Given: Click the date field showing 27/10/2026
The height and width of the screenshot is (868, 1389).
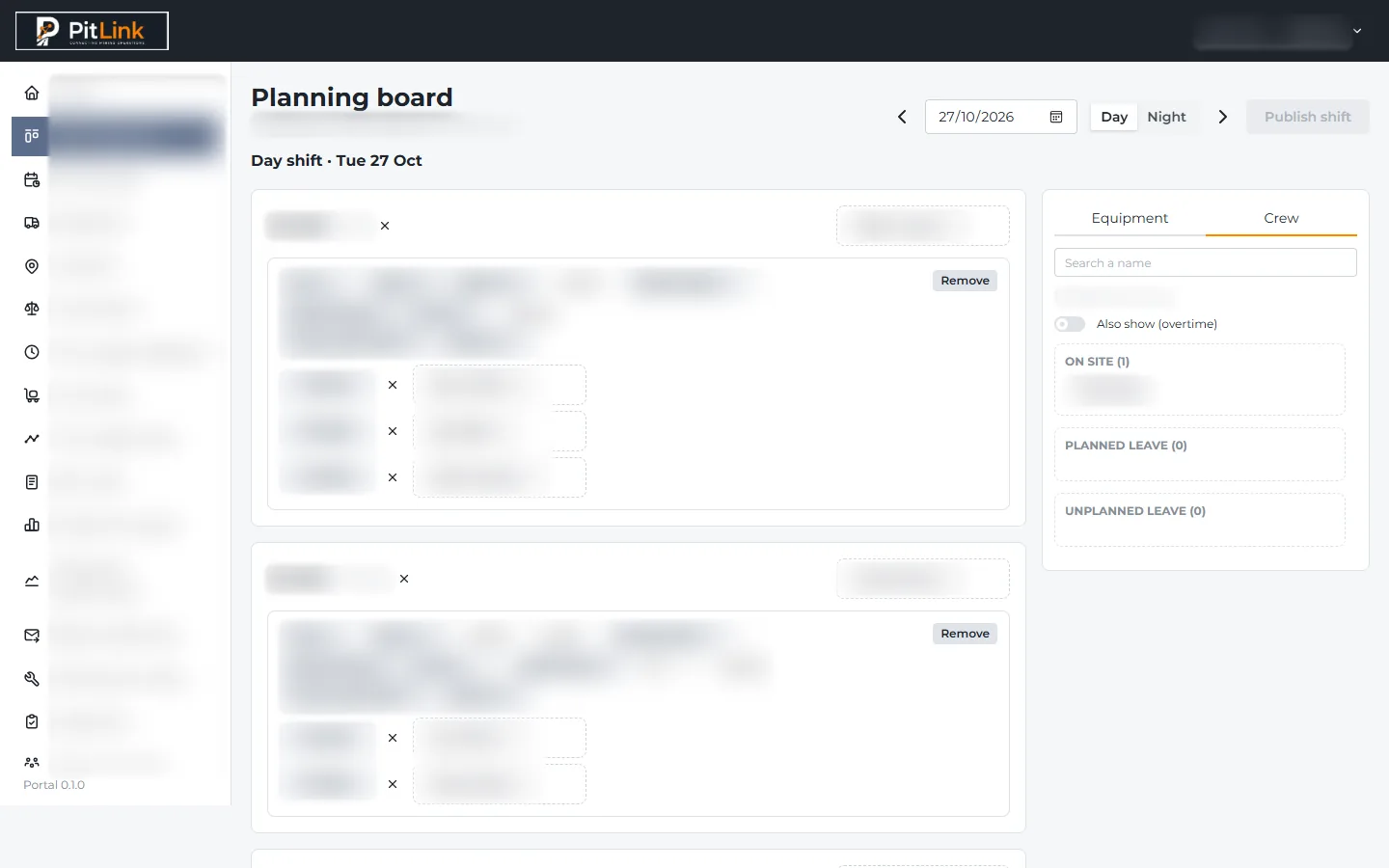Looking at the screenshot, I should pos(1001,117).
